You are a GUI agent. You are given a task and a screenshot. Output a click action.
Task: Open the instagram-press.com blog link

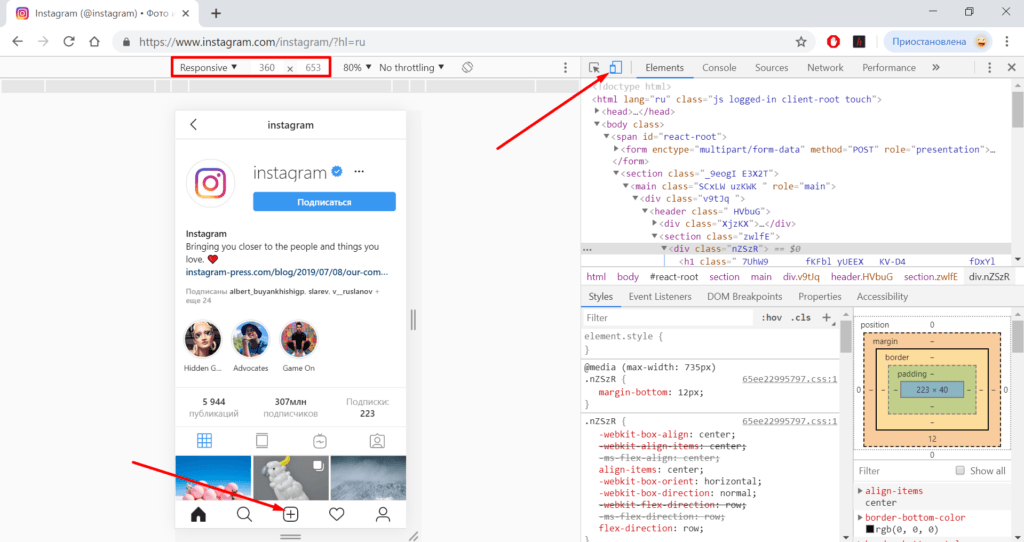287,272
